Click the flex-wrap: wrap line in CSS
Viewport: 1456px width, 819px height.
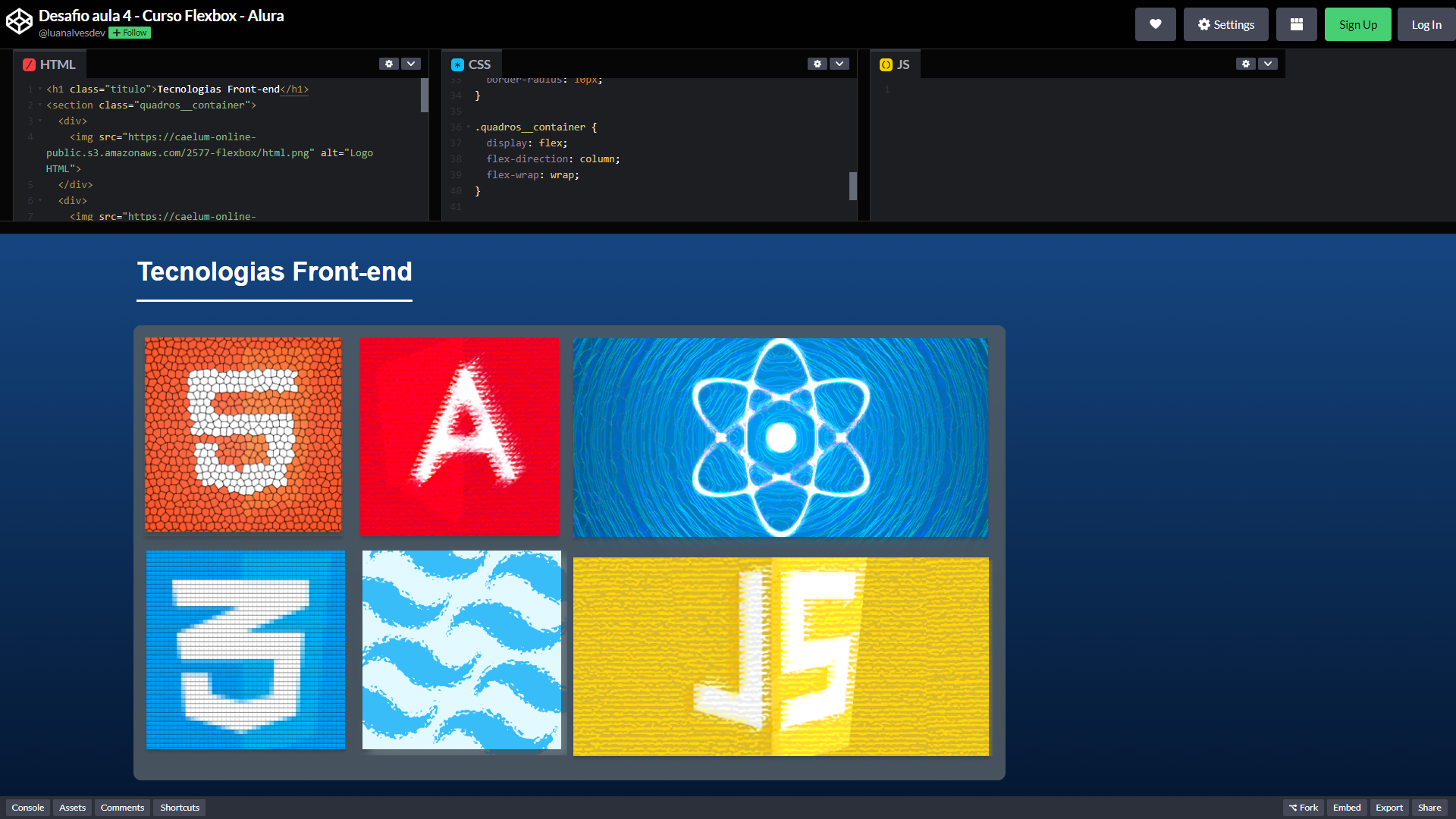click(532, 175)
